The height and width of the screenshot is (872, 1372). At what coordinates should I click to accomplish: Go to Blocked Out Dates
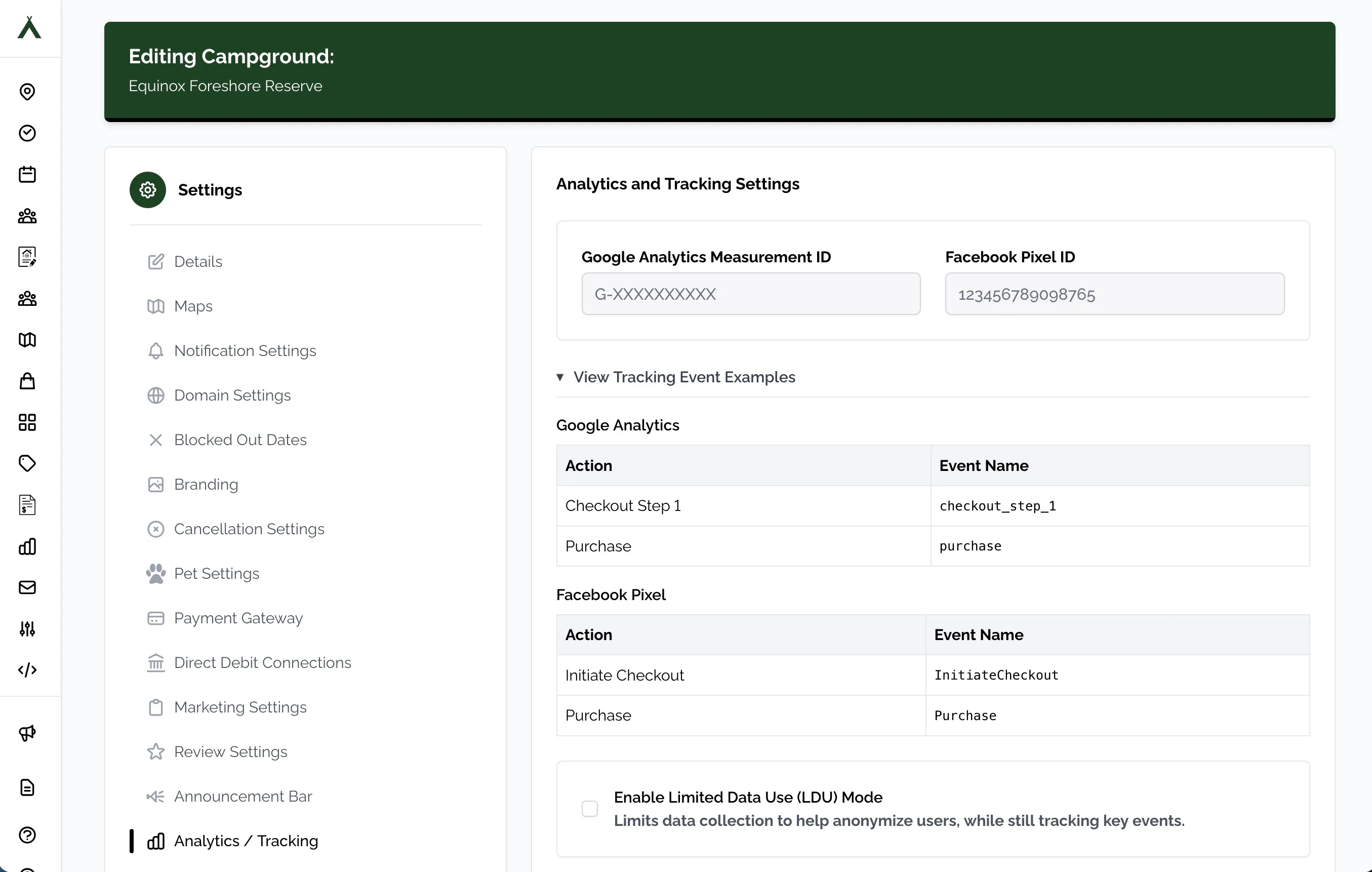pyautogui.click(x=240, y=440)
